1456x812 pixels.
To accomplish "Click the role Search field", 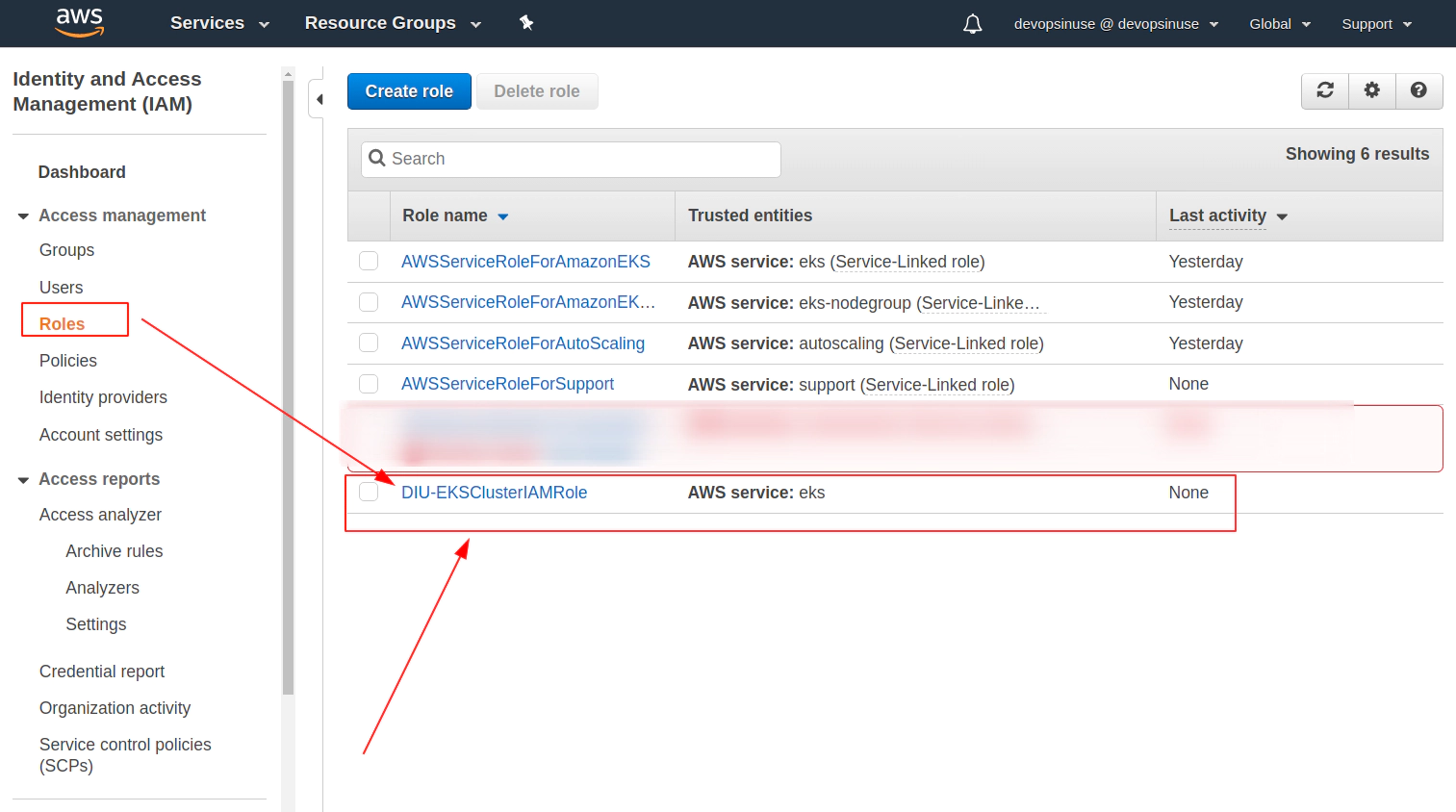I will point(571,159).
